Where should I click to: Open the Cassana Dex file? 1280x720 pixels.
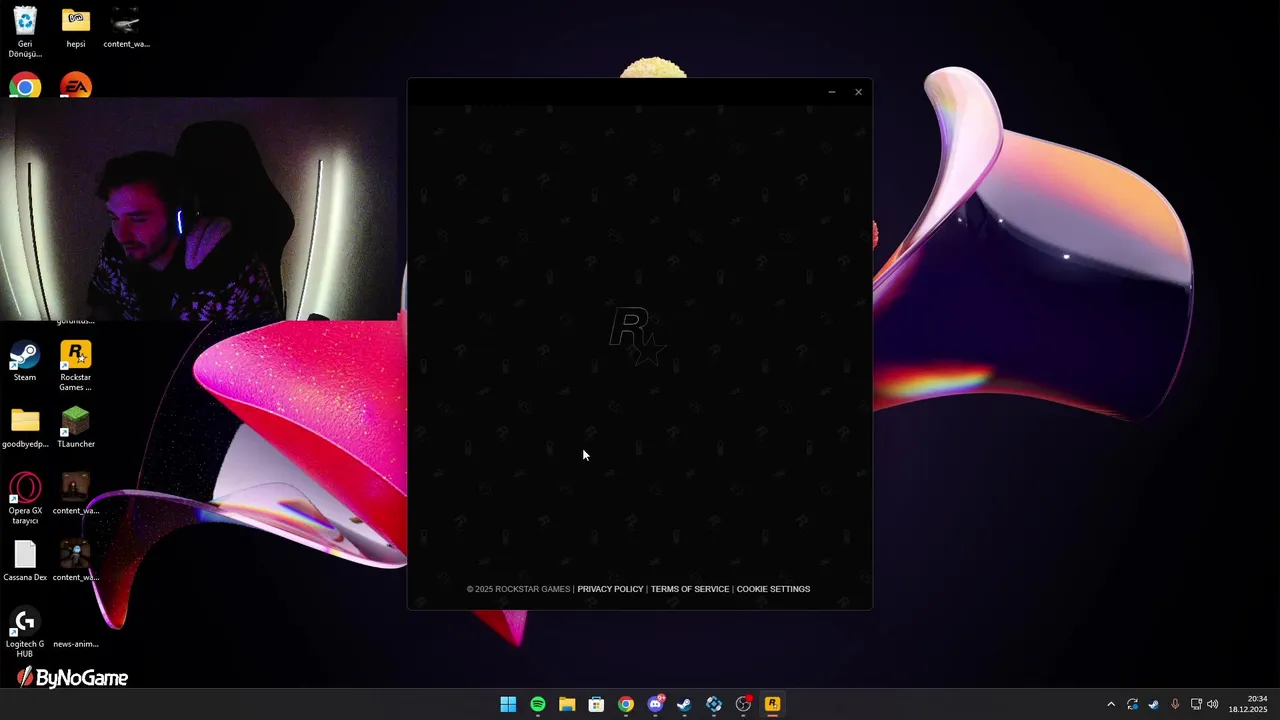pyautogui.click(x=25, y=561)
